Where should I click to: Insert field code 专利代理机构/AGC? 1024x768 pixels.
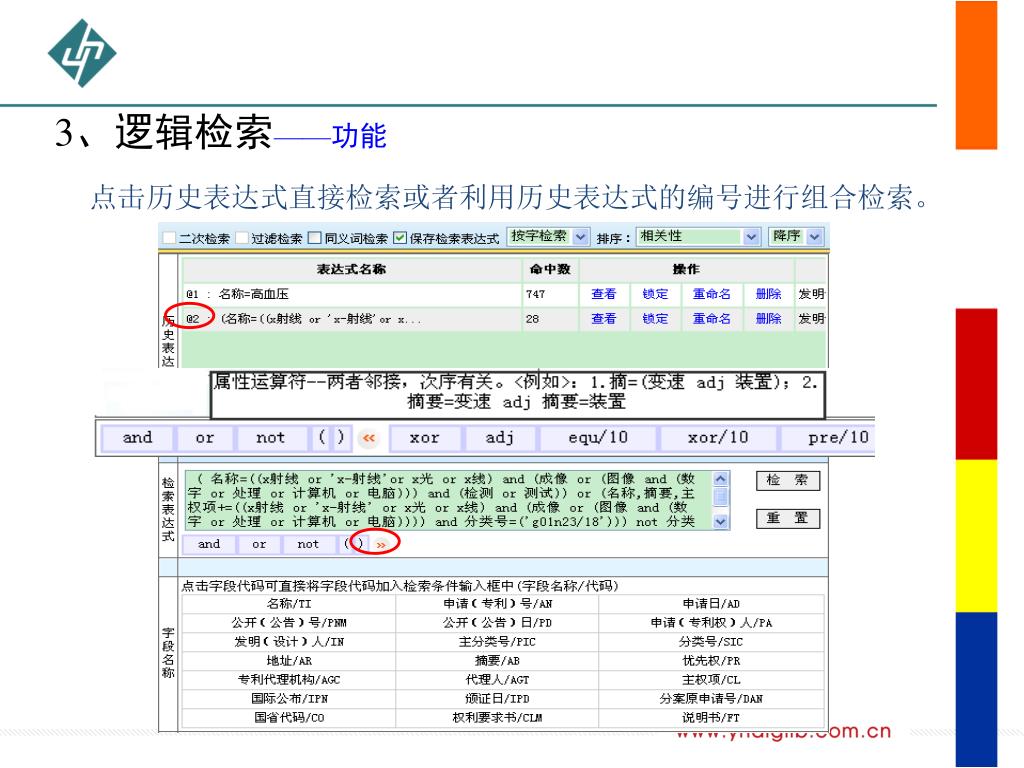coord(289,680)
